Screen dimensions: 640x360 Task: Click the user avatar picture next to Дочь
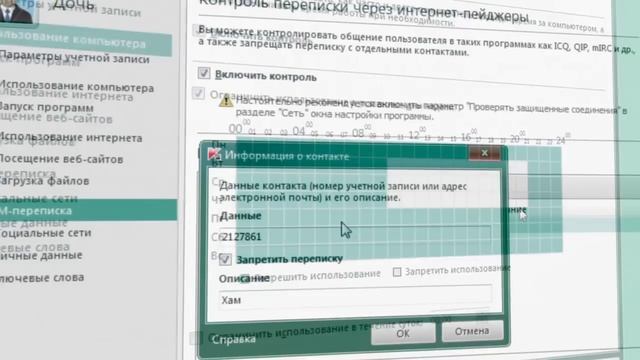17,11
